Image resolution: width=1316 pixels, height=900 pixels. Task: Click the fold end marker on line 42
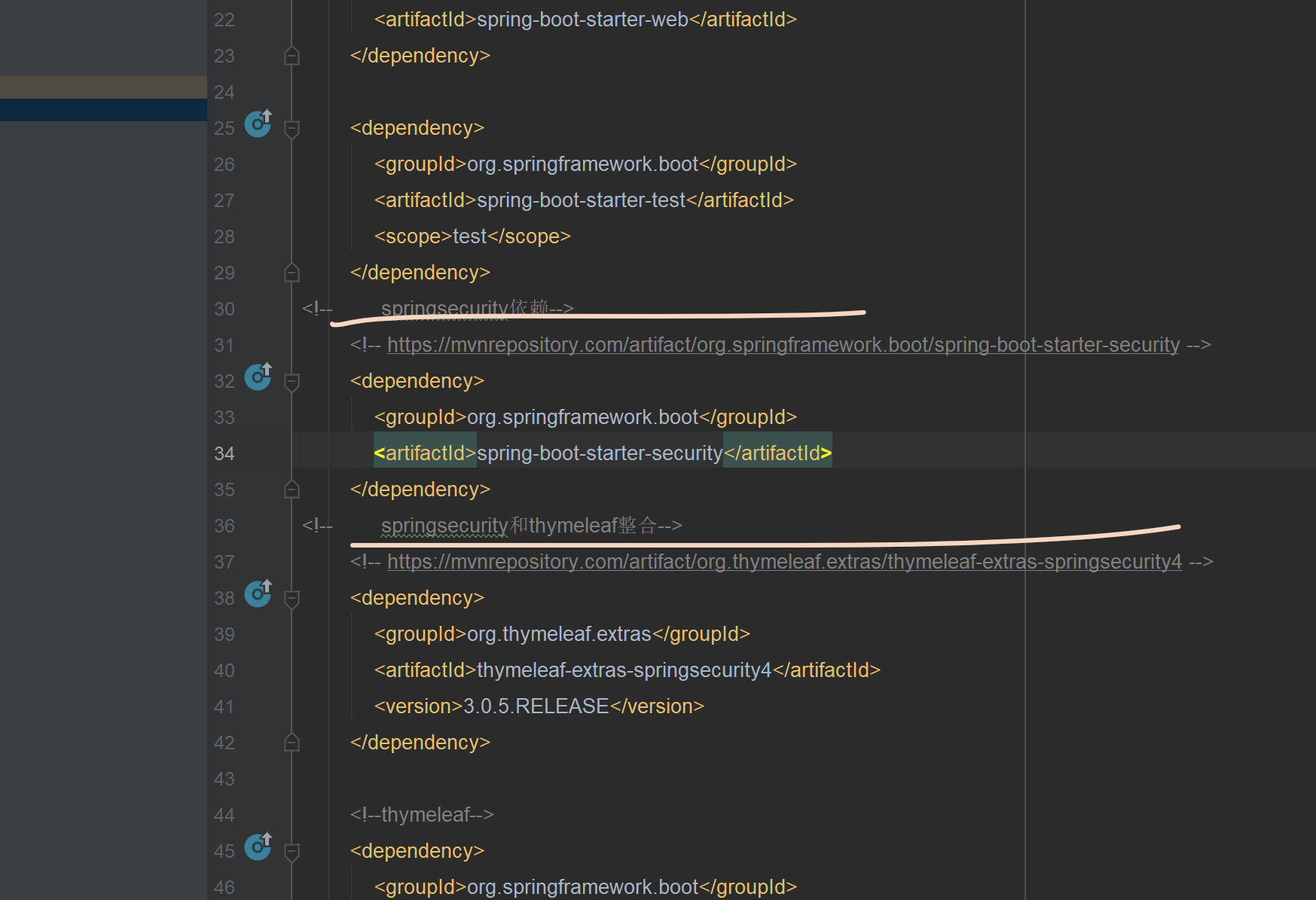(x=292, y=743)
